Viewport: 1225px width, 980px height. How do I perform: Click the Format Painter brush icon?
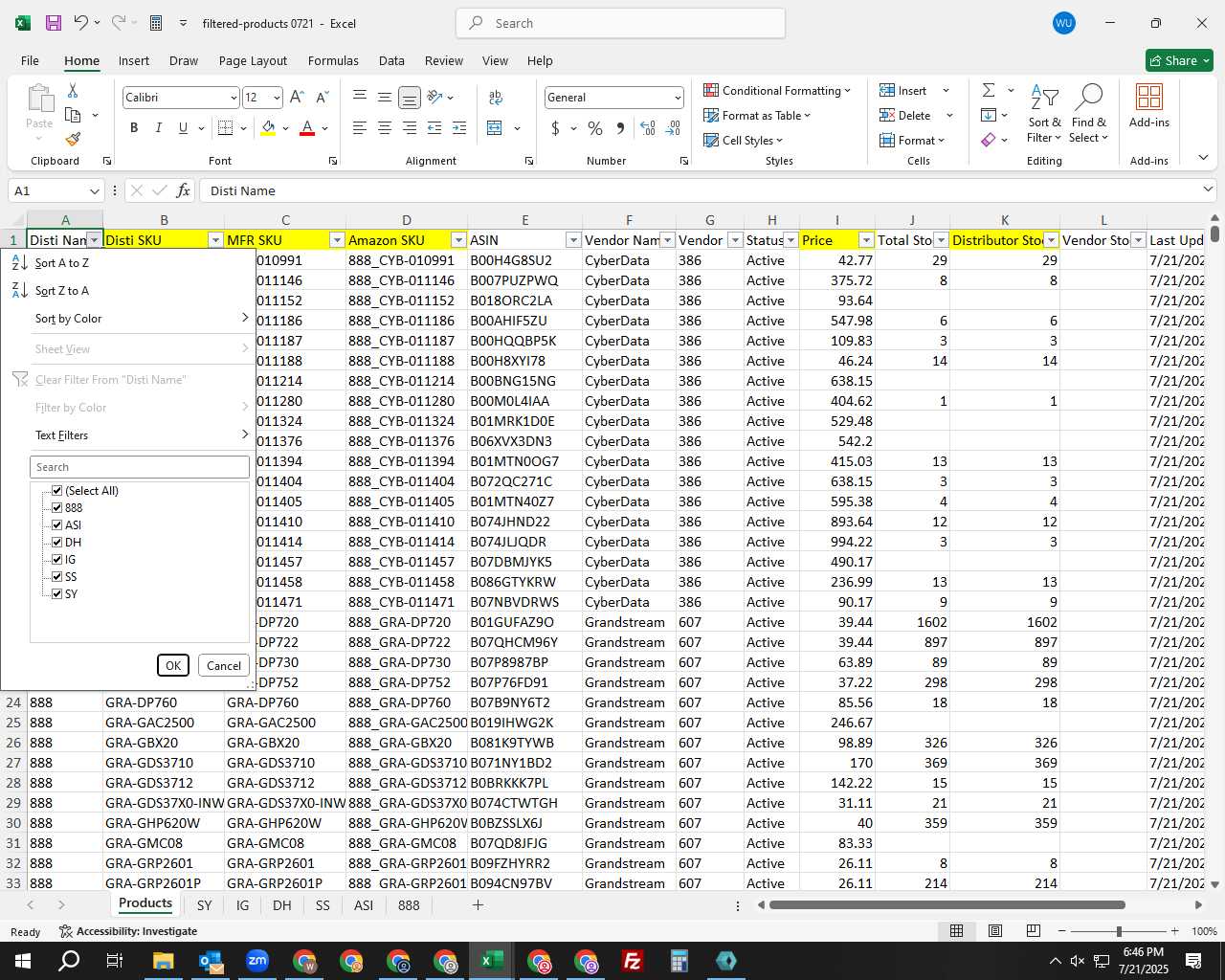point(73,139)
